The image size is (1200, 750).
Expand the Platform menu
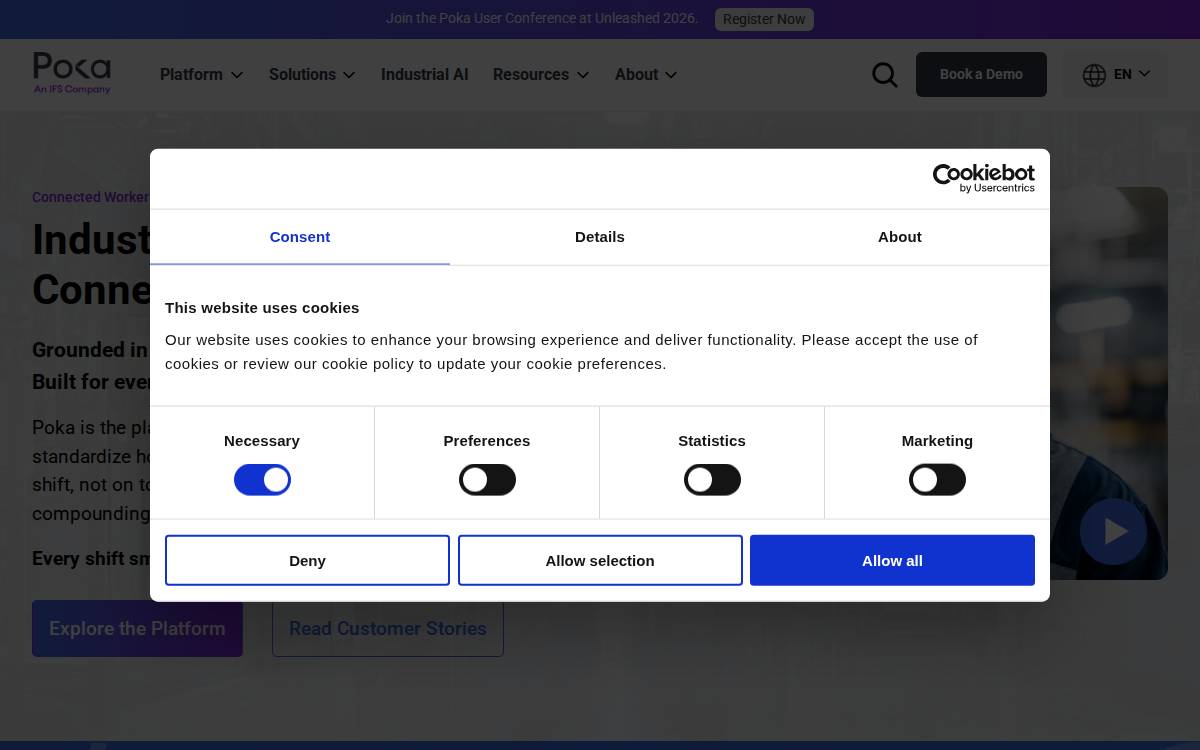click(201, 75)
